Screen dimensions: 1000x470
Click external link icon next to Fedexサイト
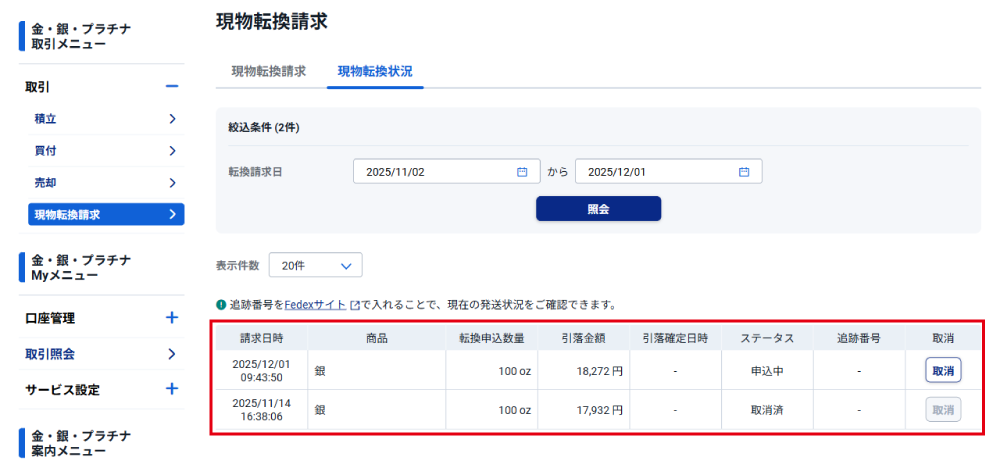coord(354,305)
